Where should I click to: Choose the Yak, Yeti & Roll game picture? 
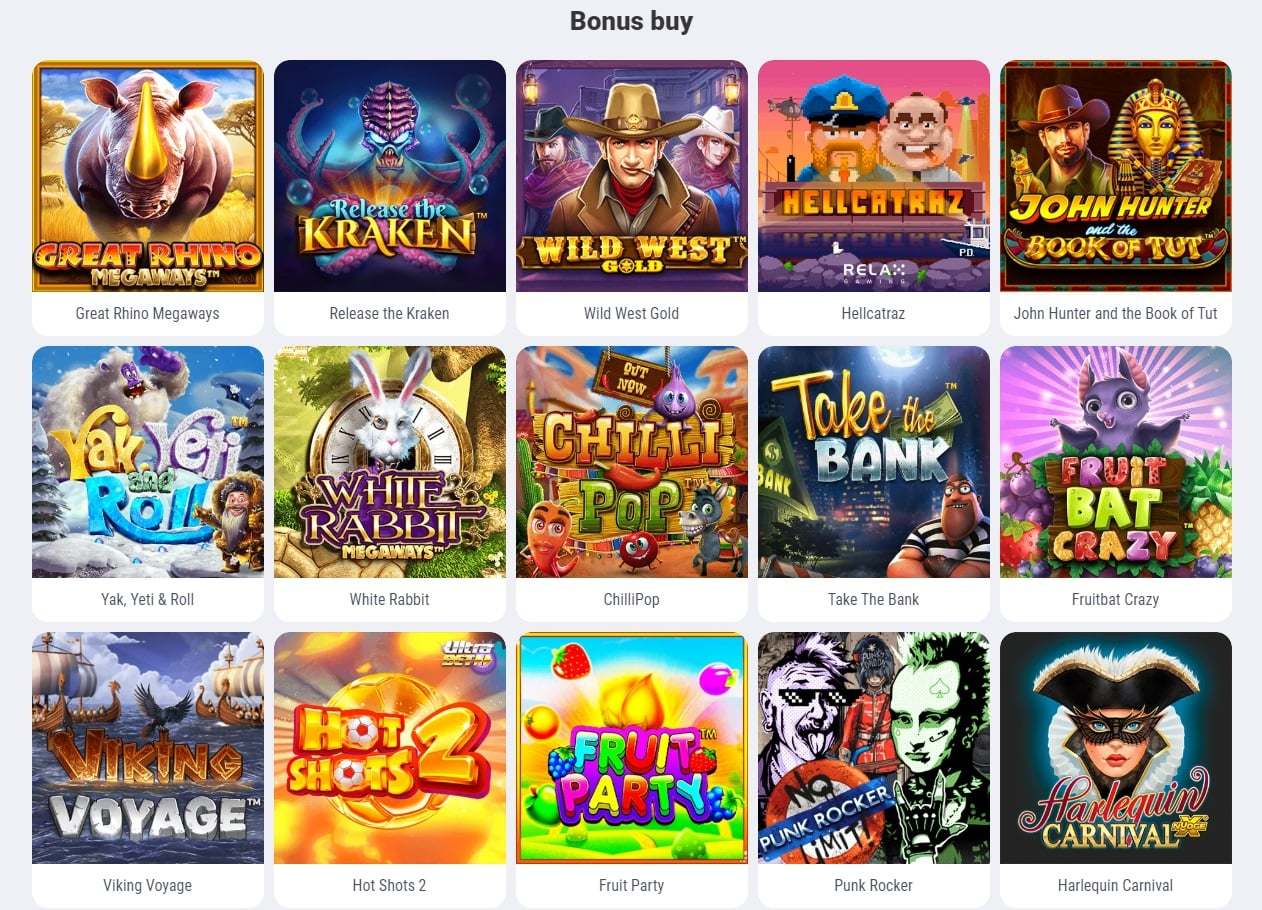click(148, 462)
